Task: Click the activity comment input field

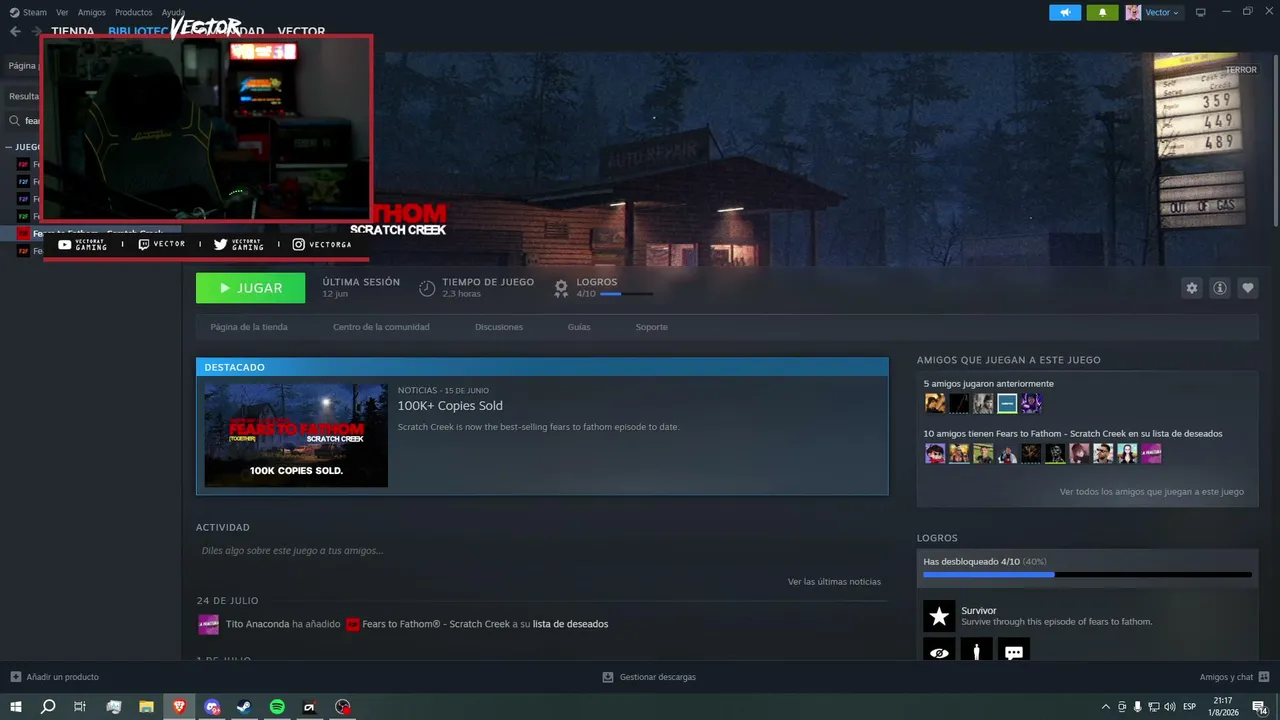Action: click(x=542, y=550)
